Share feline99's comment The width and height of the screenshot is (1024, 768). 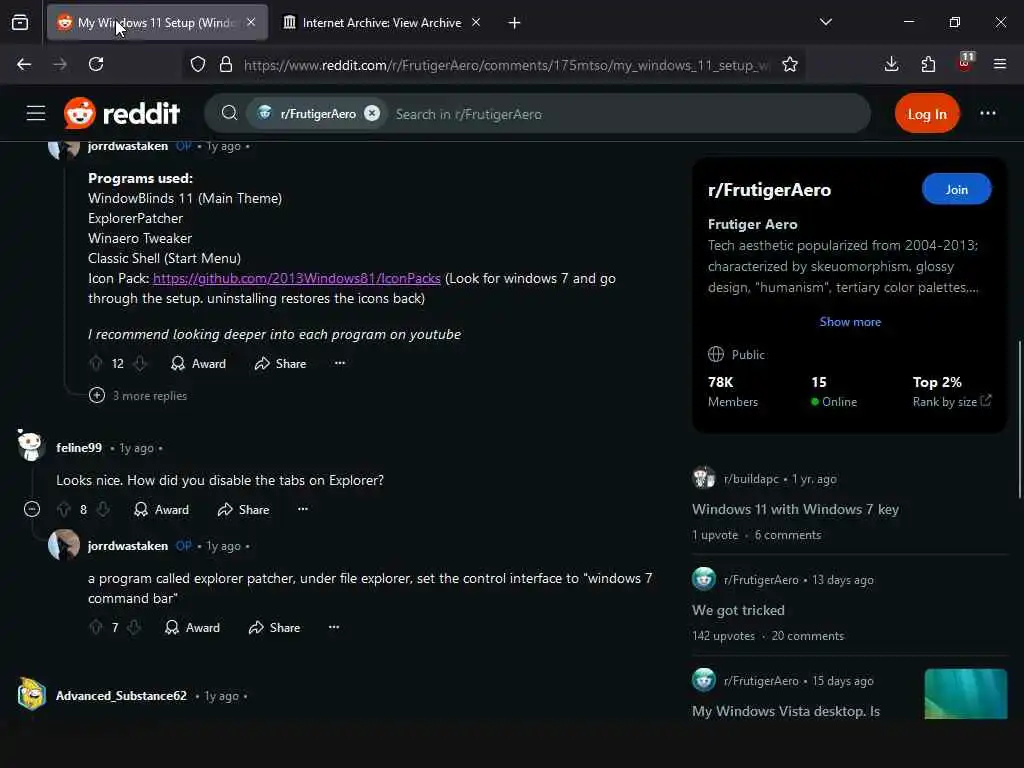click(x=244, y=510)
